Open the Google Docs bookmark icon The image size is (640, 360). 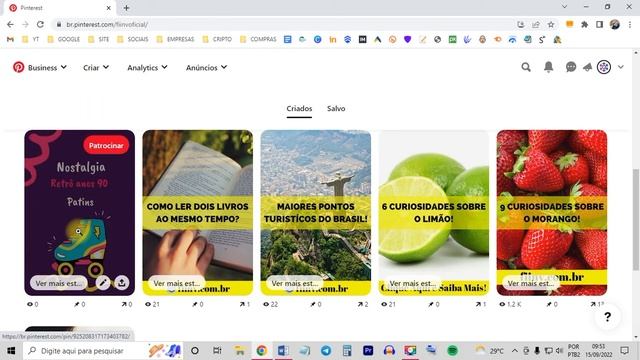[x=287, y=39]
